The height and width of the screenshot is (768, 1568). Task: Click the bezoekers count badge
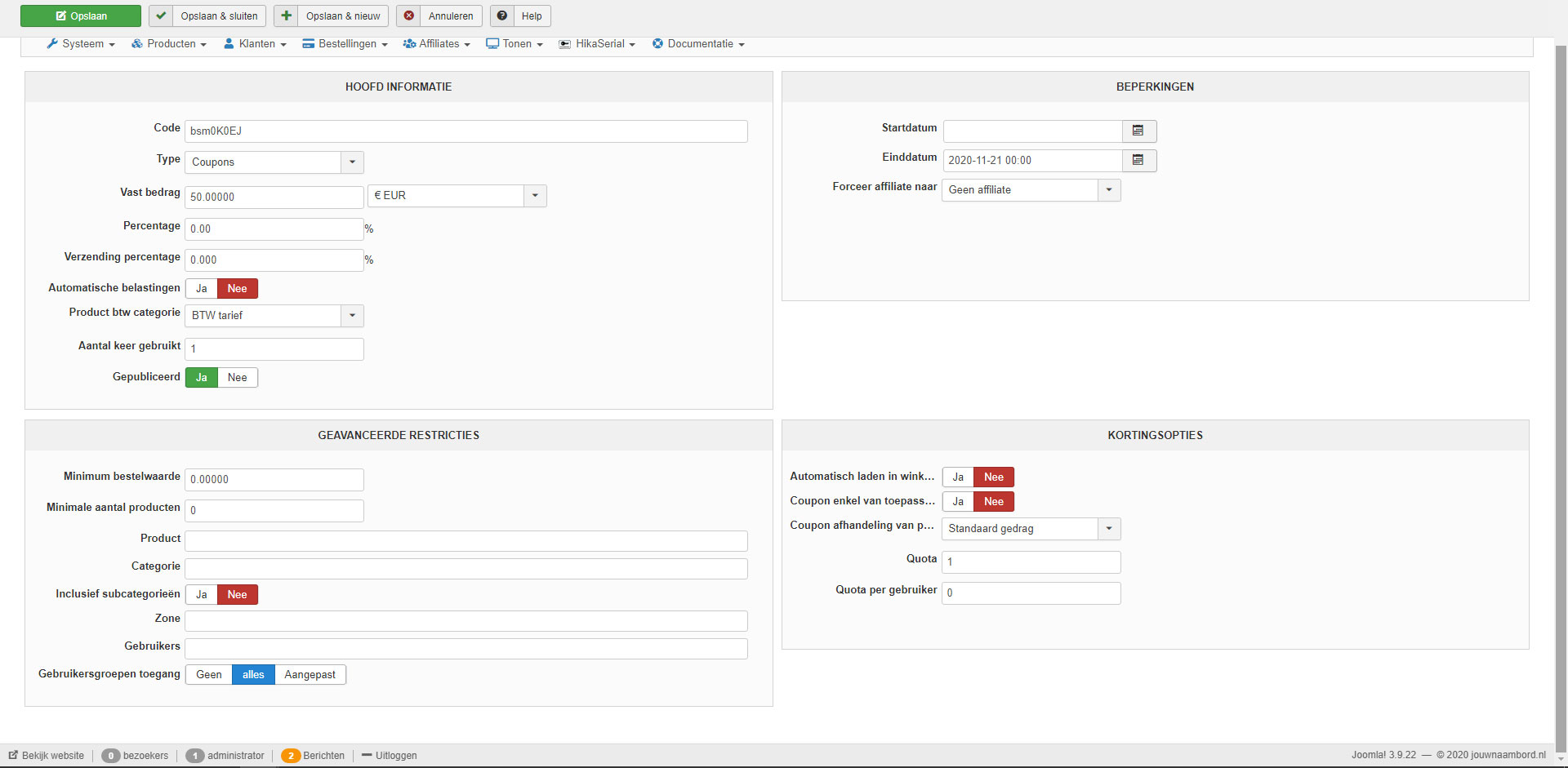tap(111, 756)
